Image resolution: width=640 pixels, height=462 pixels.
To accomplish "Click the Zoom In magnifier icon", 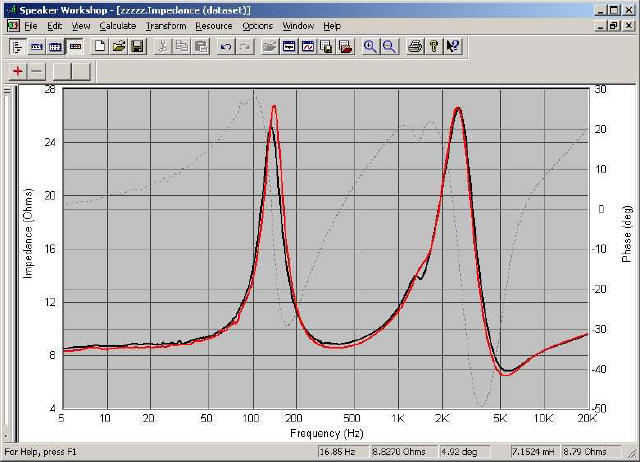I will (370, 46).
